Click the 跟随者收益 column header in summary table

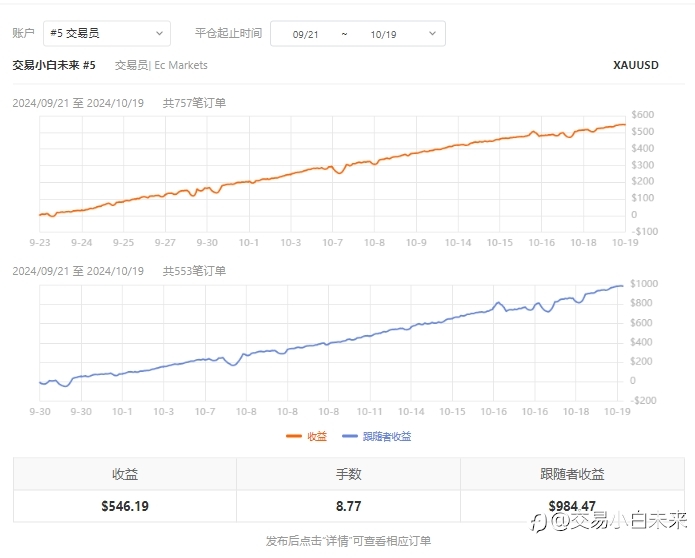[572, 474]
